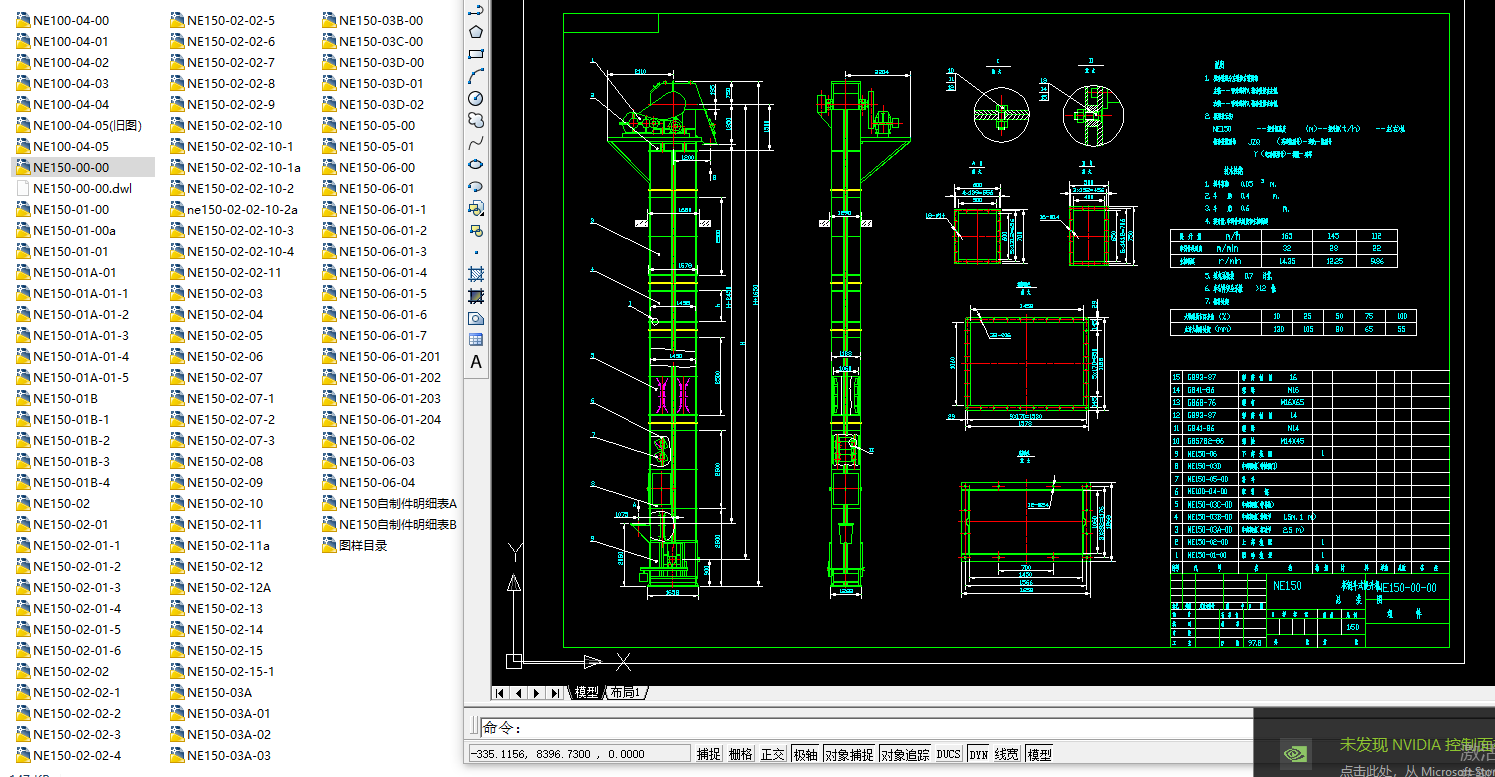Screen dimensions: 1495x777
Task: Open the 未发现 NVIDIA 控制面板 notification
Action: tap(1416, 745)
